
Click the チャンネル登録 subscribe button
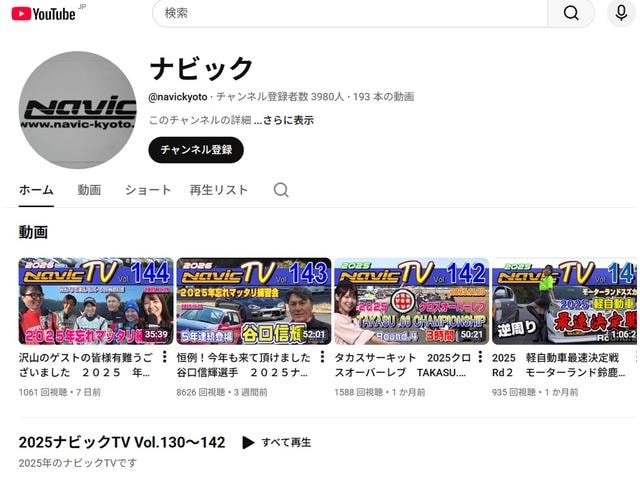coord(196,150)
